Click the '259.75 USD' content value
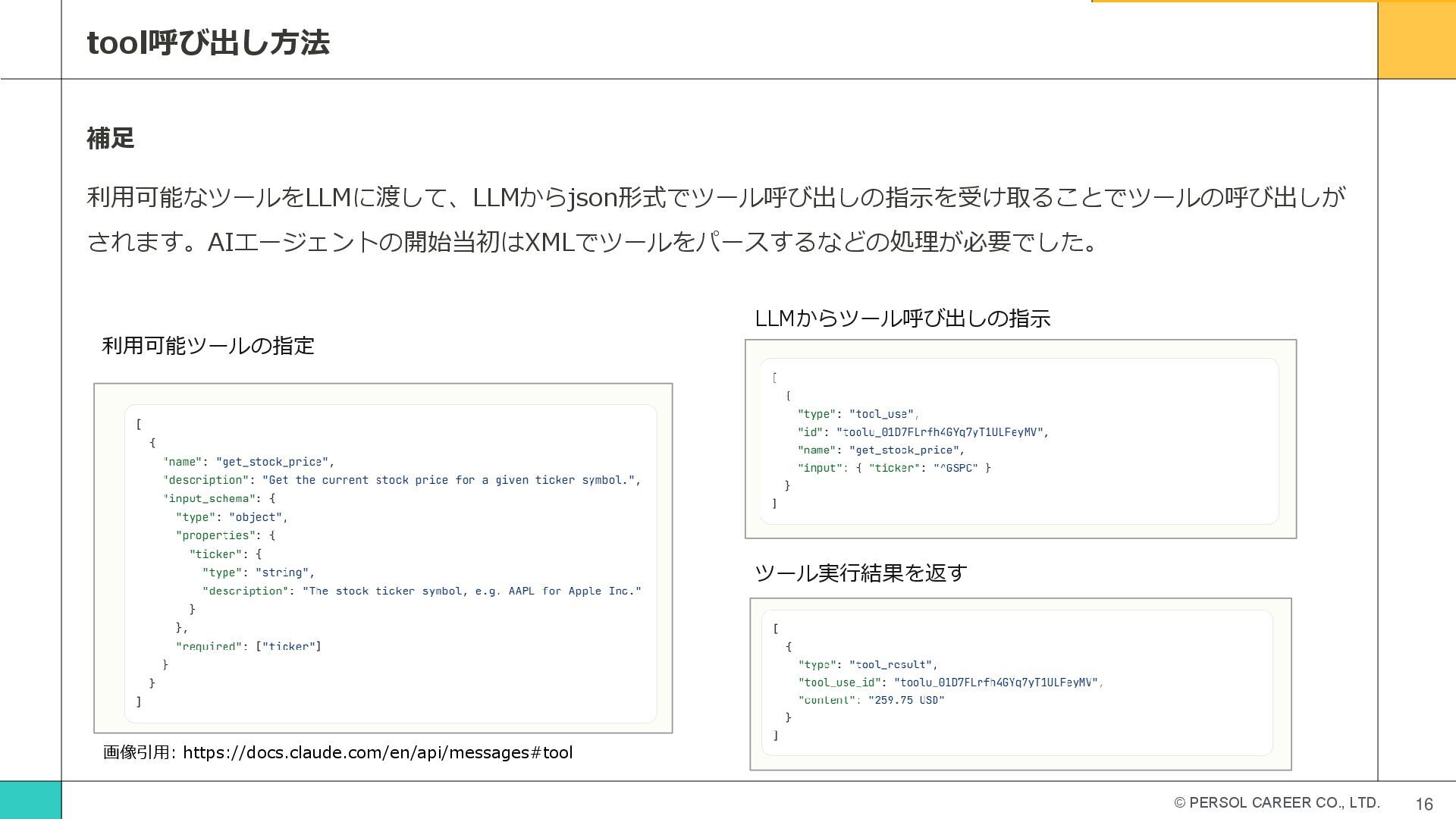 click(906, 700)
